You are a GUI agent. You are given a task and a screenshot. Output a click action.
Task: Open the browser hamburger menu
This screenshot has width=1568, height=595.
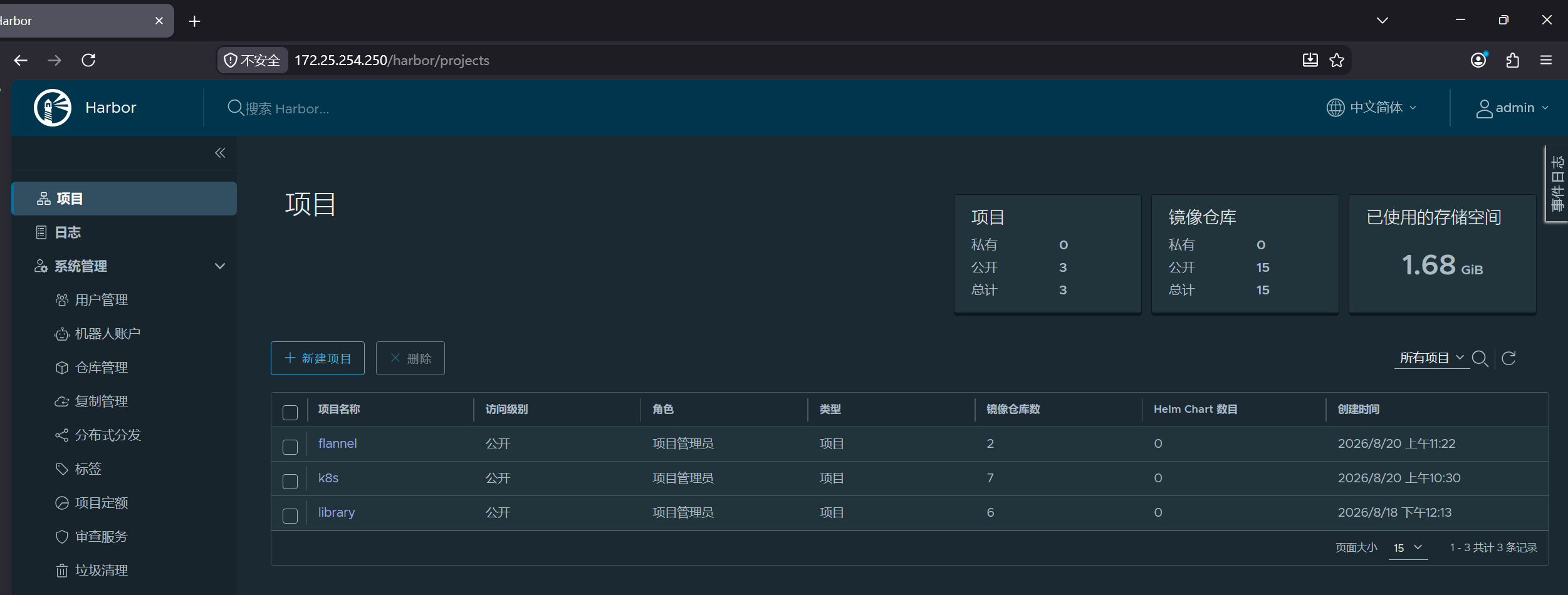(1546, 60)
